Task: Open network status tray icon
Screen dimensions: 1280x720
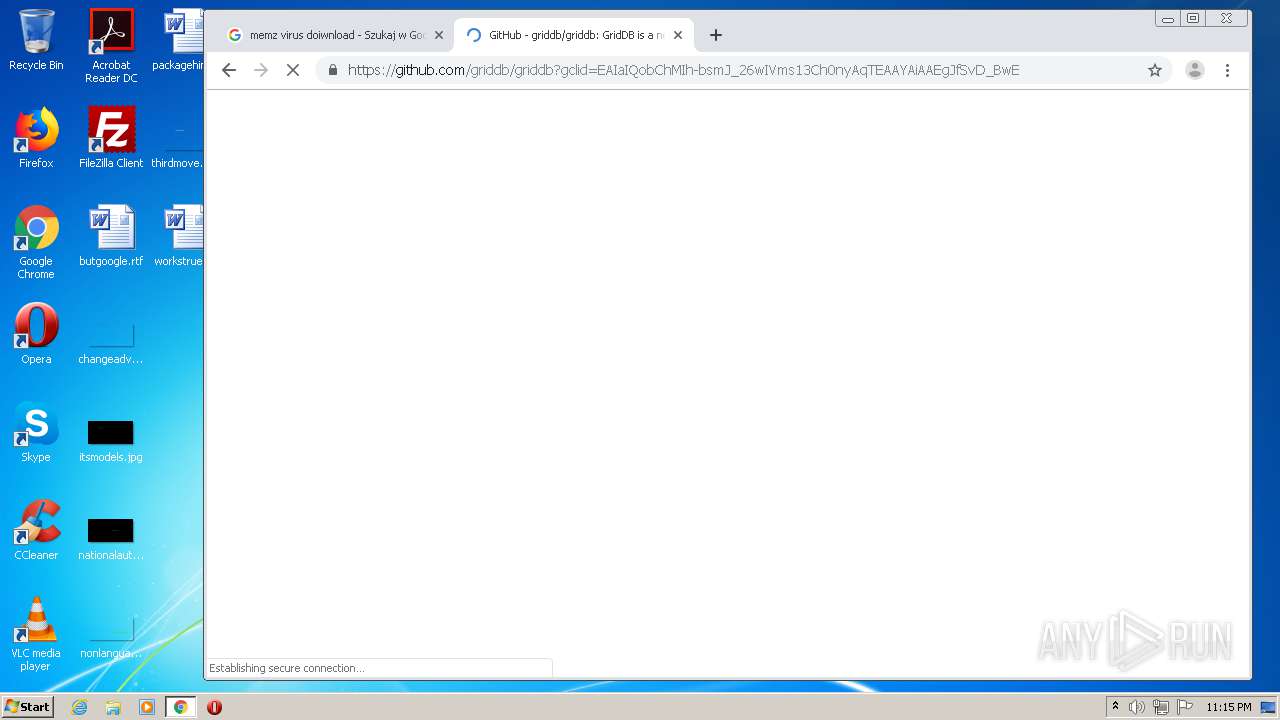Action: click(x=1161, y=707)
